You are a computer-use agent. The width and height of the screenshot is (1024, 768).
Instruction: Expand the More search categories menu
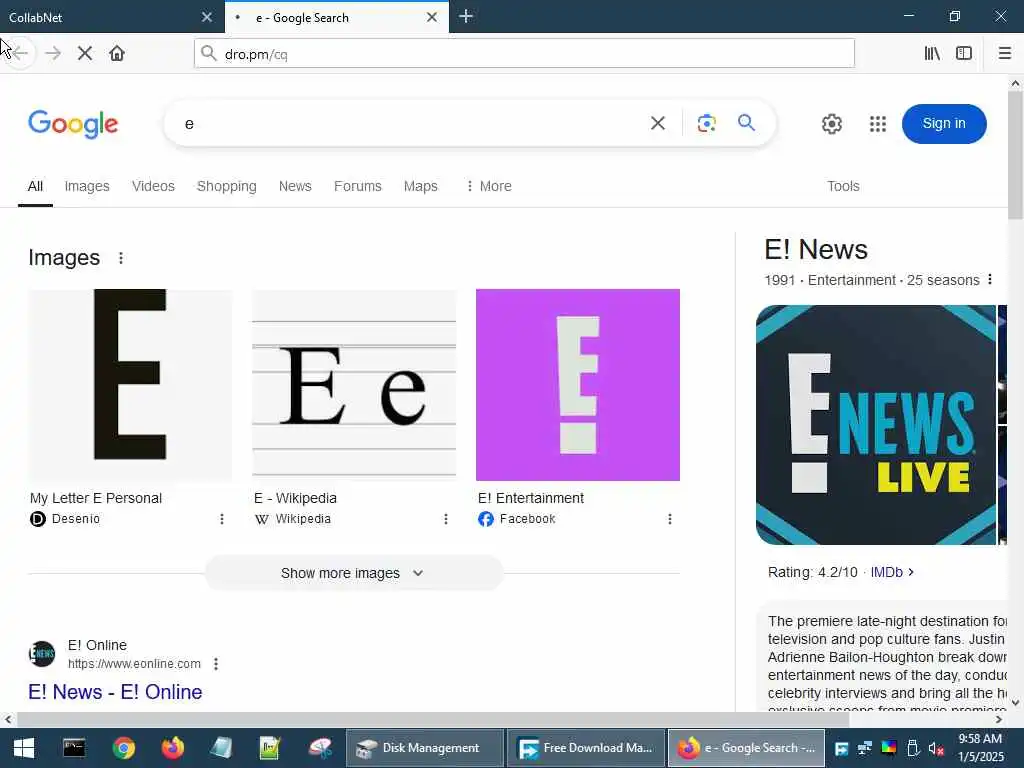[x=488, y=186]
